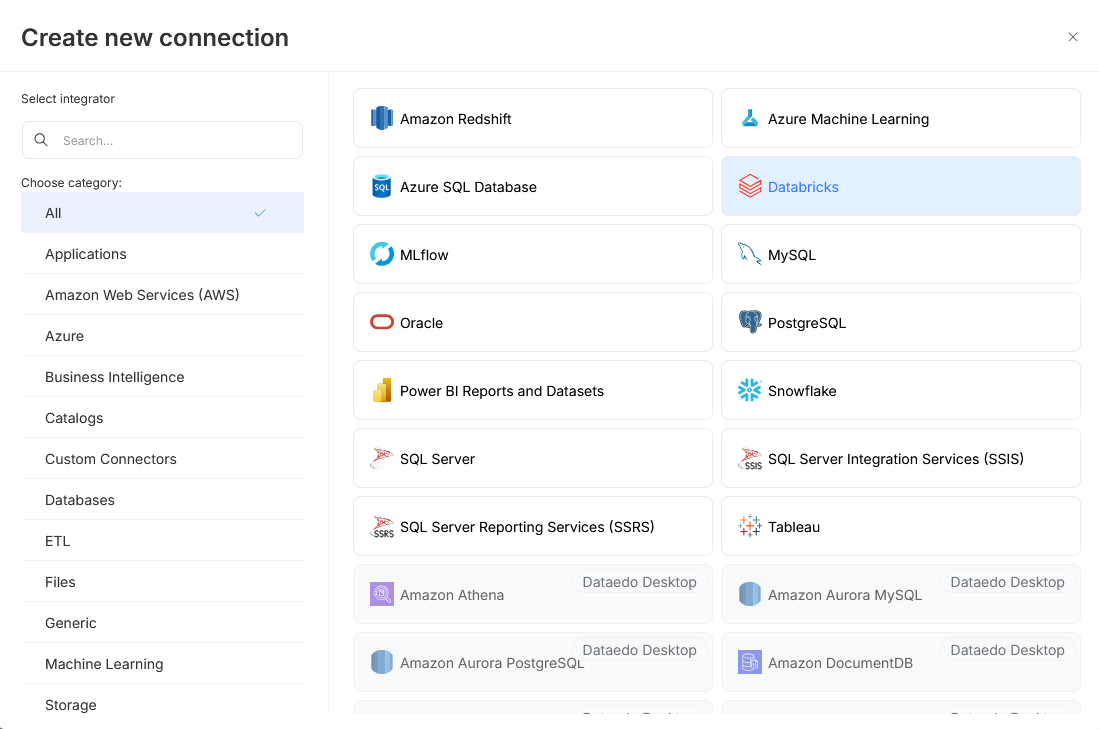Viewport: 1099px width, 729px height.
Task: Select SQL Server Integration Services (SSIS)
Action: point(900,459)
